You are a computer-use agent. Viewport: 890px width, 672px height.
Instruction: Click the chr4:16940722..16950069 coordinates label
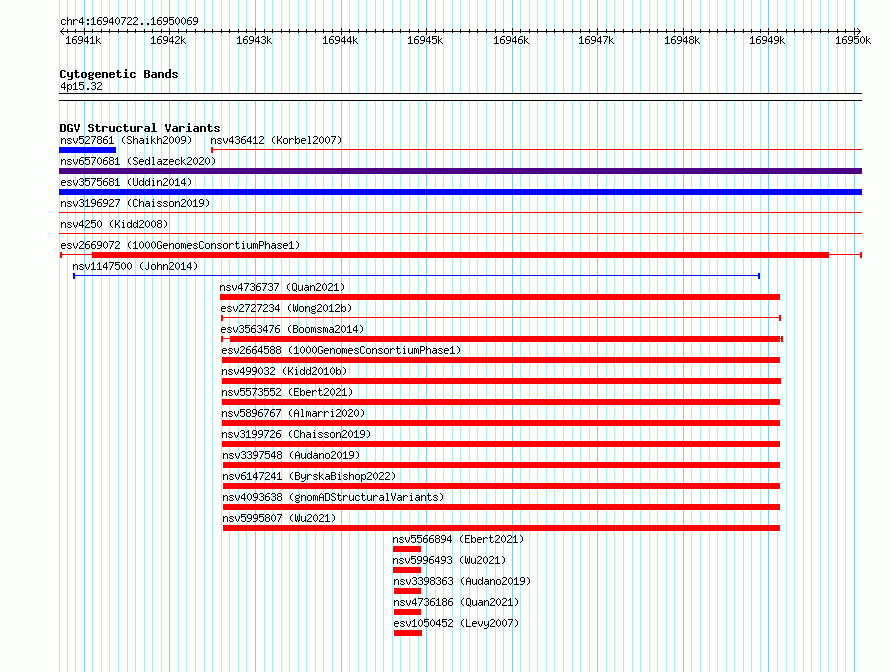(129, 21)
